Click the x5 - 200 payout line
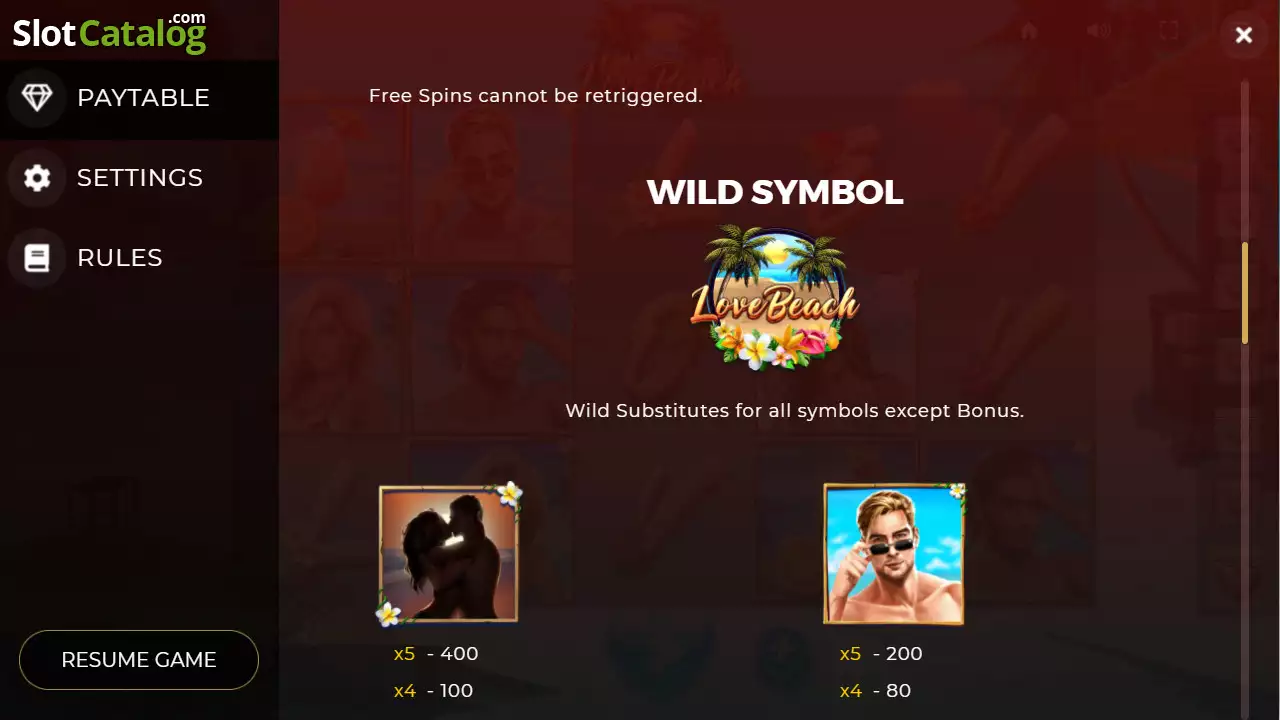1280x720 pixels. point(881,654)
